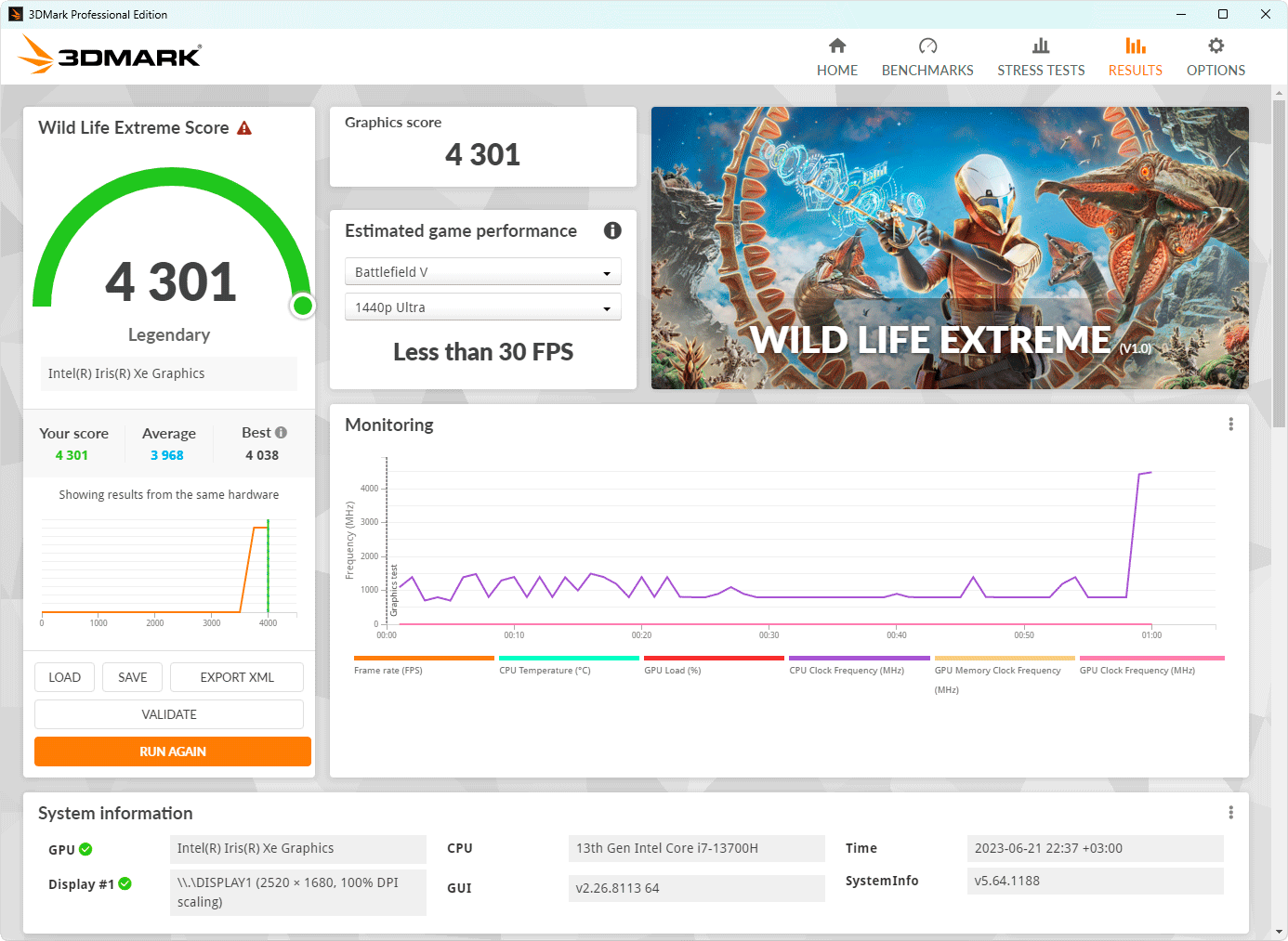Toggle the Frame rate (FPS) legend series
The width and height of the screenshot is (1288, 941).
pyautogui.click(x=388, y=670)
